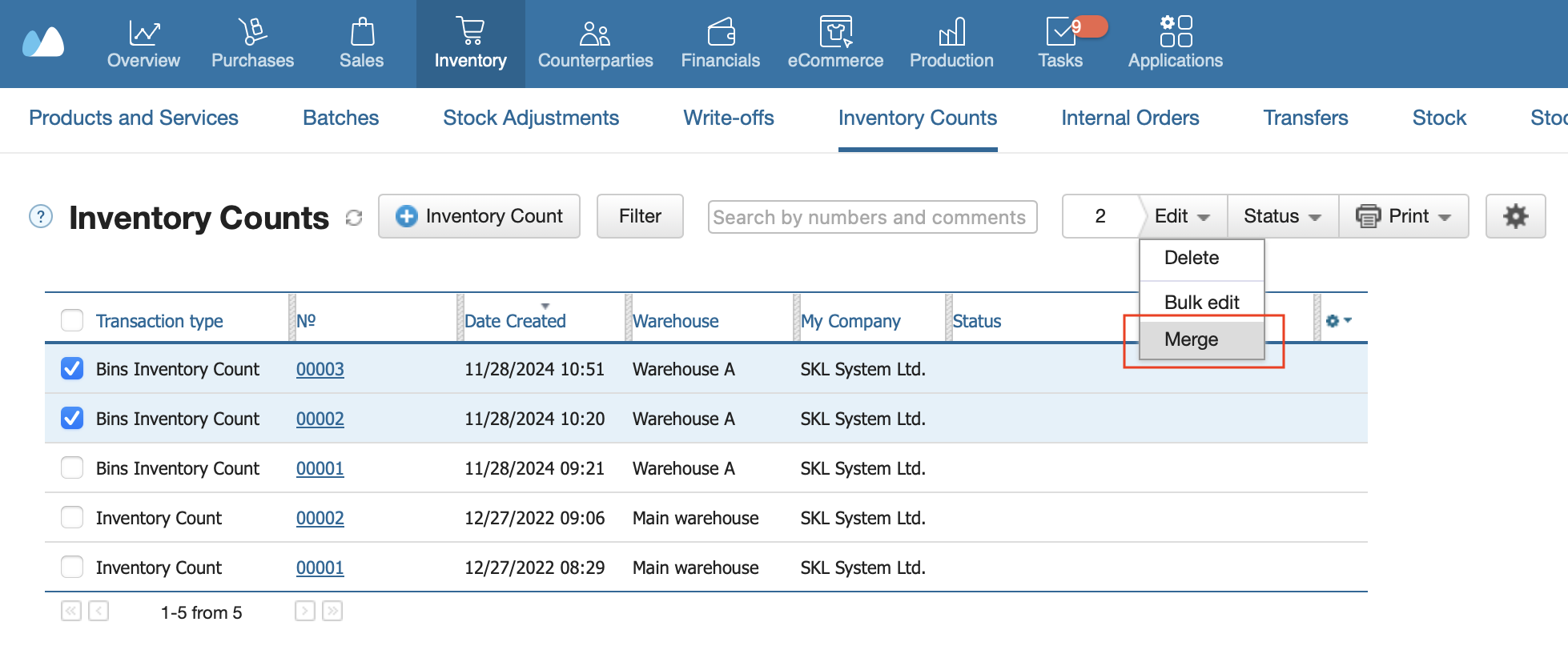Screen dimensions: 1568x658
Task: Switch to Transfers tab
Action: tap(1305, 118)
